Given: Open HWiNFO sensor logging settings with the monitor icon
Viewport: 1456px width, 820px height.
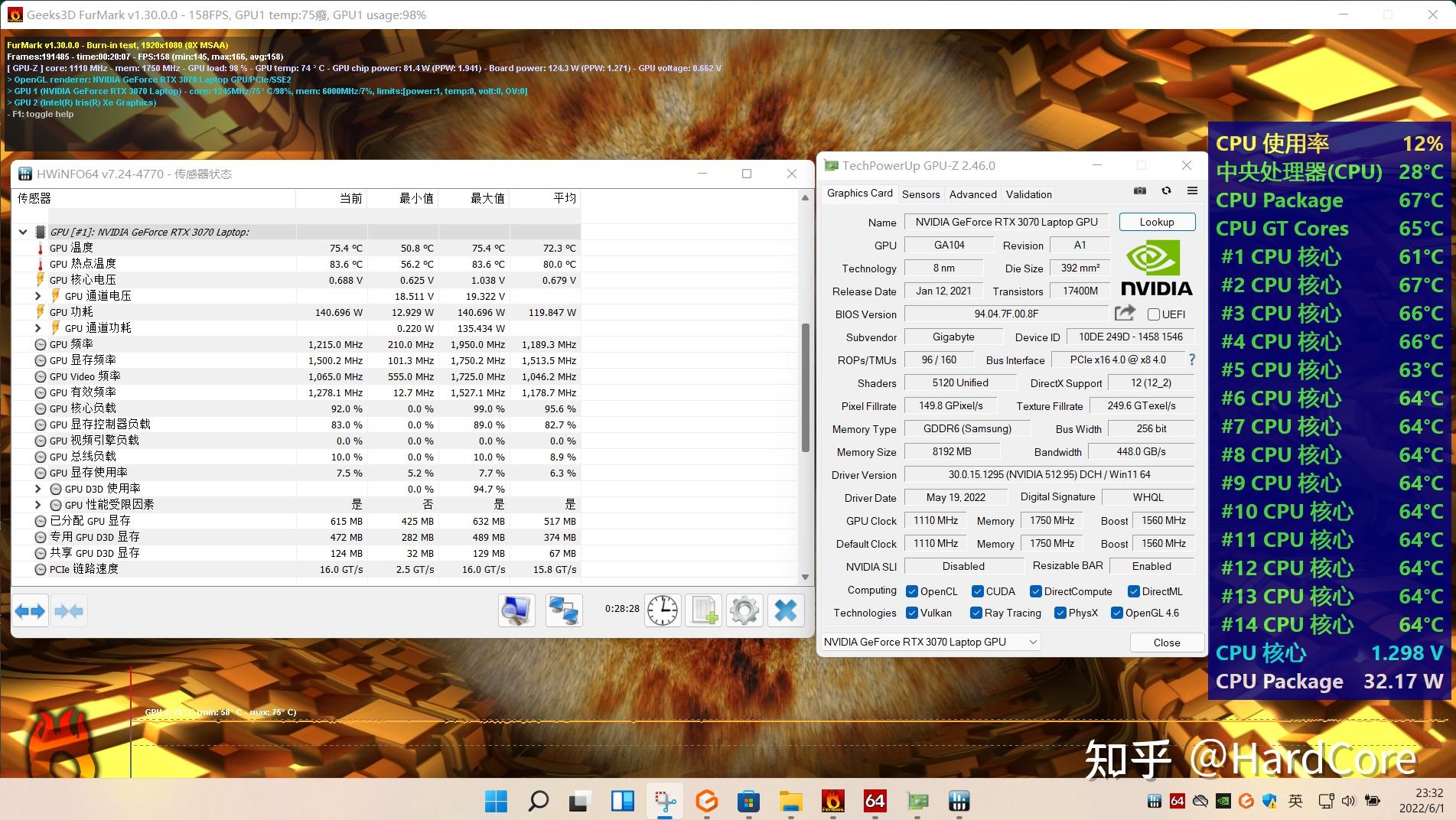Looking at the screenshot, I should (x=516, y=610).
